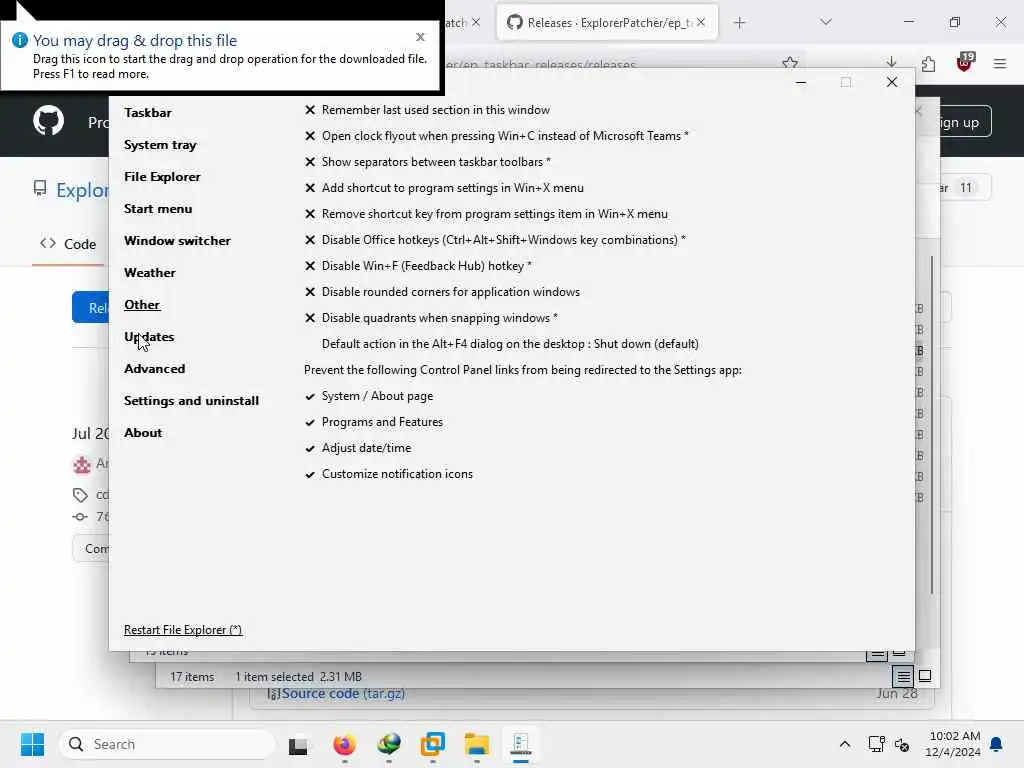Open Firefox from the taskbar

[344, 744]
